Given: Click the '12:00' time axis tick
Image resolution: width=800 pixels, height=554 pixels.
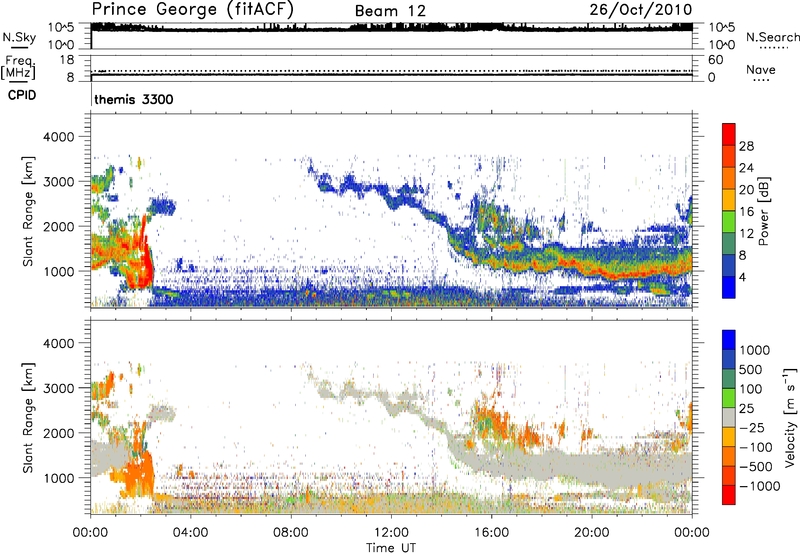Looking at the screenshot, I should pyautogui.click(x=391, y=533).
